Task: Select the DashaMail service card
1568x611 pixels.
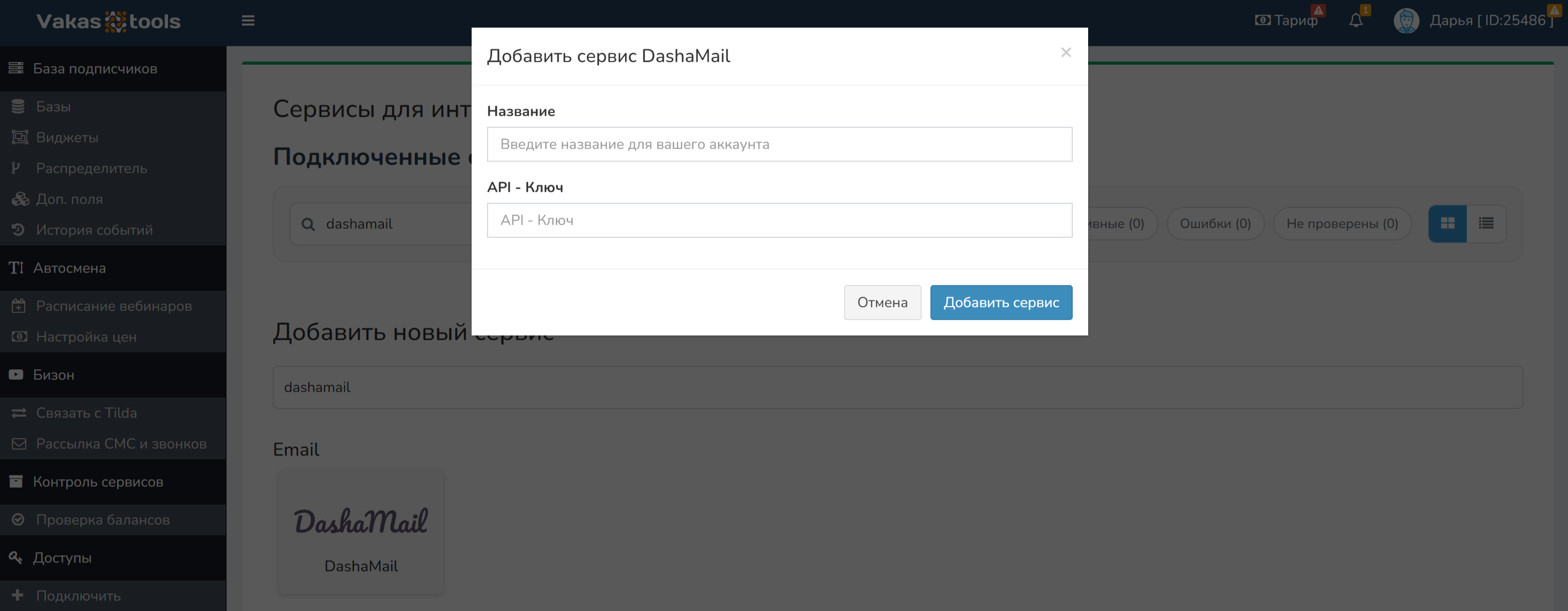Action: 361,532
